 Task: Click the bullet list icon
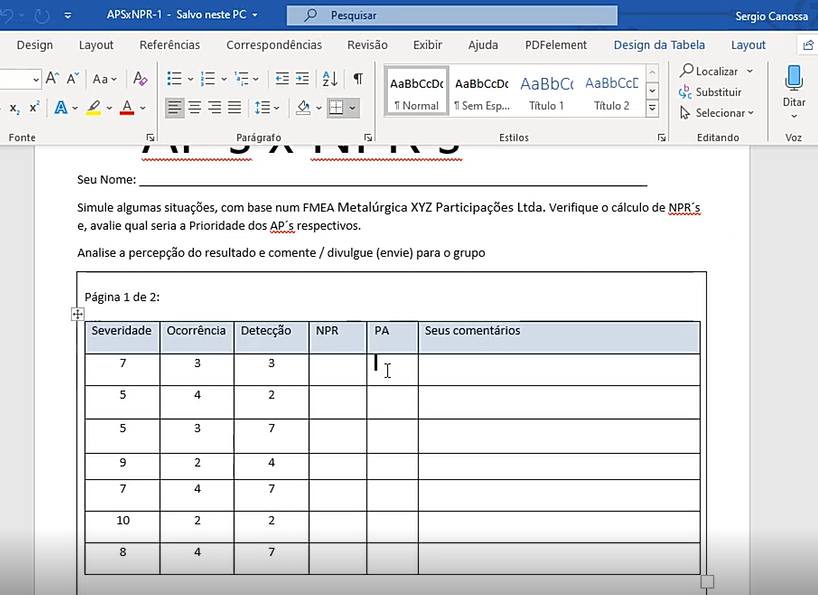tap(174, 79)
